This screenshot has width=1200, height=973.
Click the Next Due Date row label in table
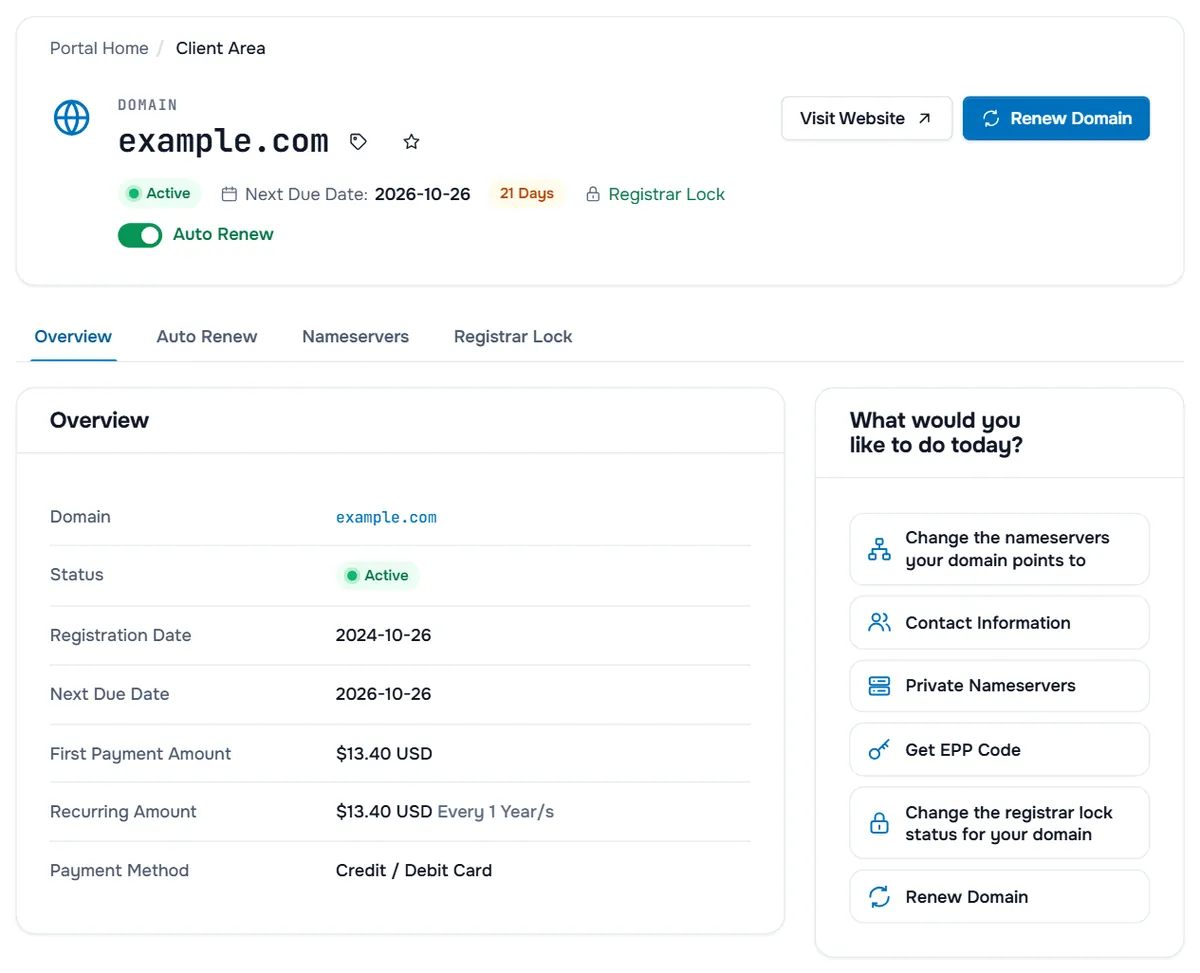pos(109,694)
